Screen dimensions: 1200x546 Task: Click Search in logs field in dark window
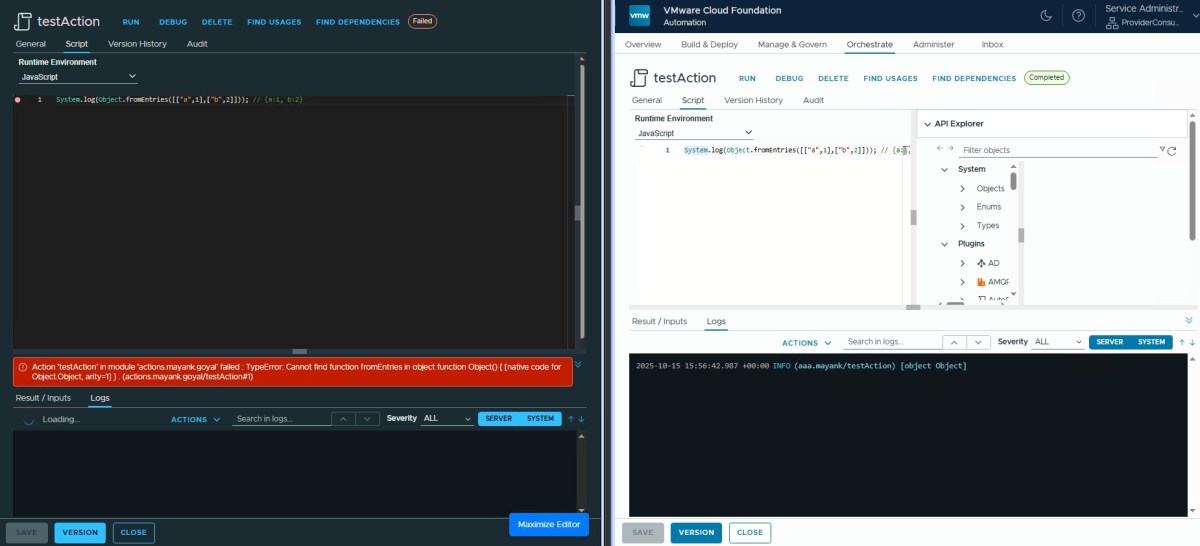(280, 419)
